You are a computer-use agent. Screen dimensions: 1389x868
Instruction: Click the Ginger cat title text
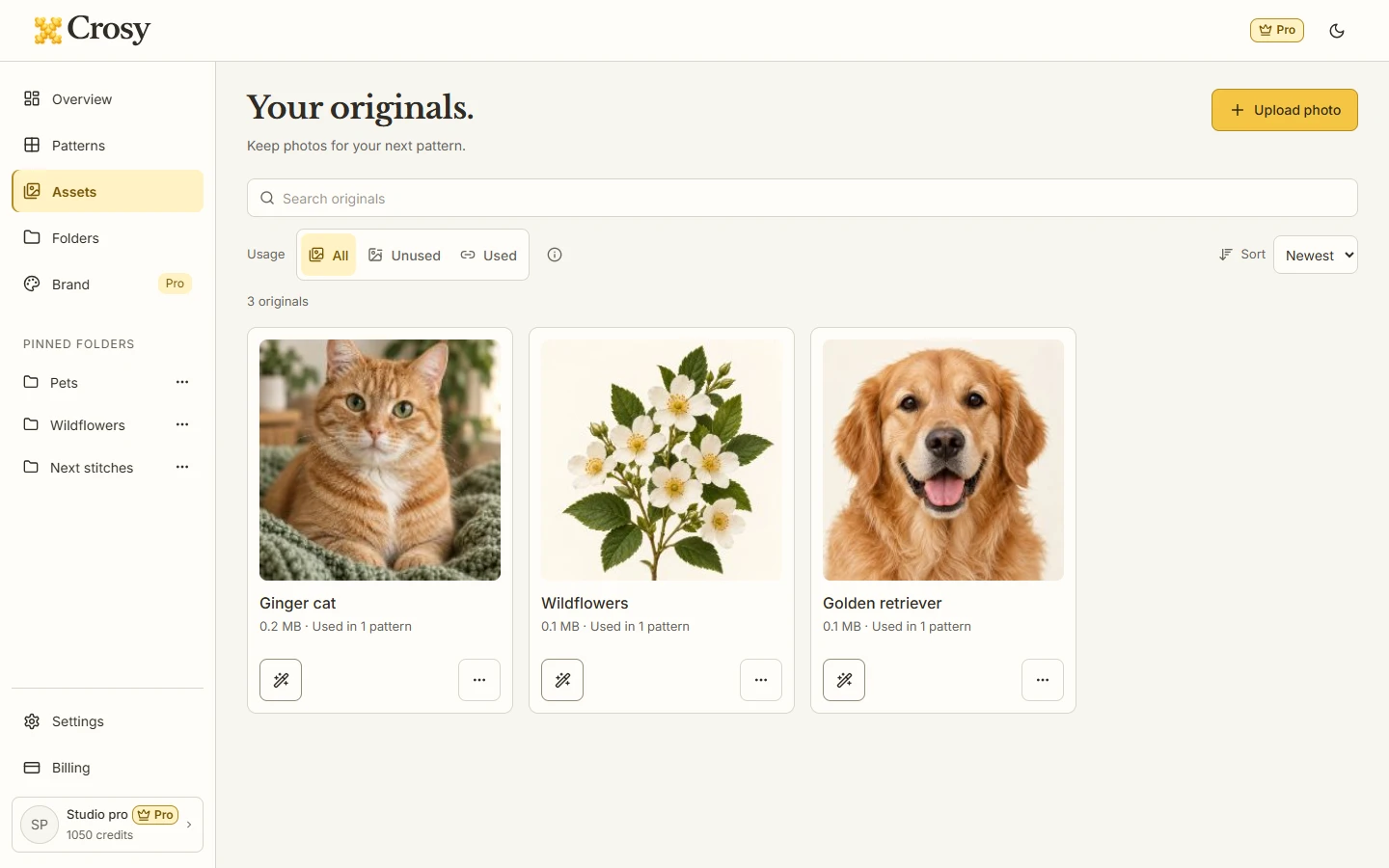[x=298, y=603]
